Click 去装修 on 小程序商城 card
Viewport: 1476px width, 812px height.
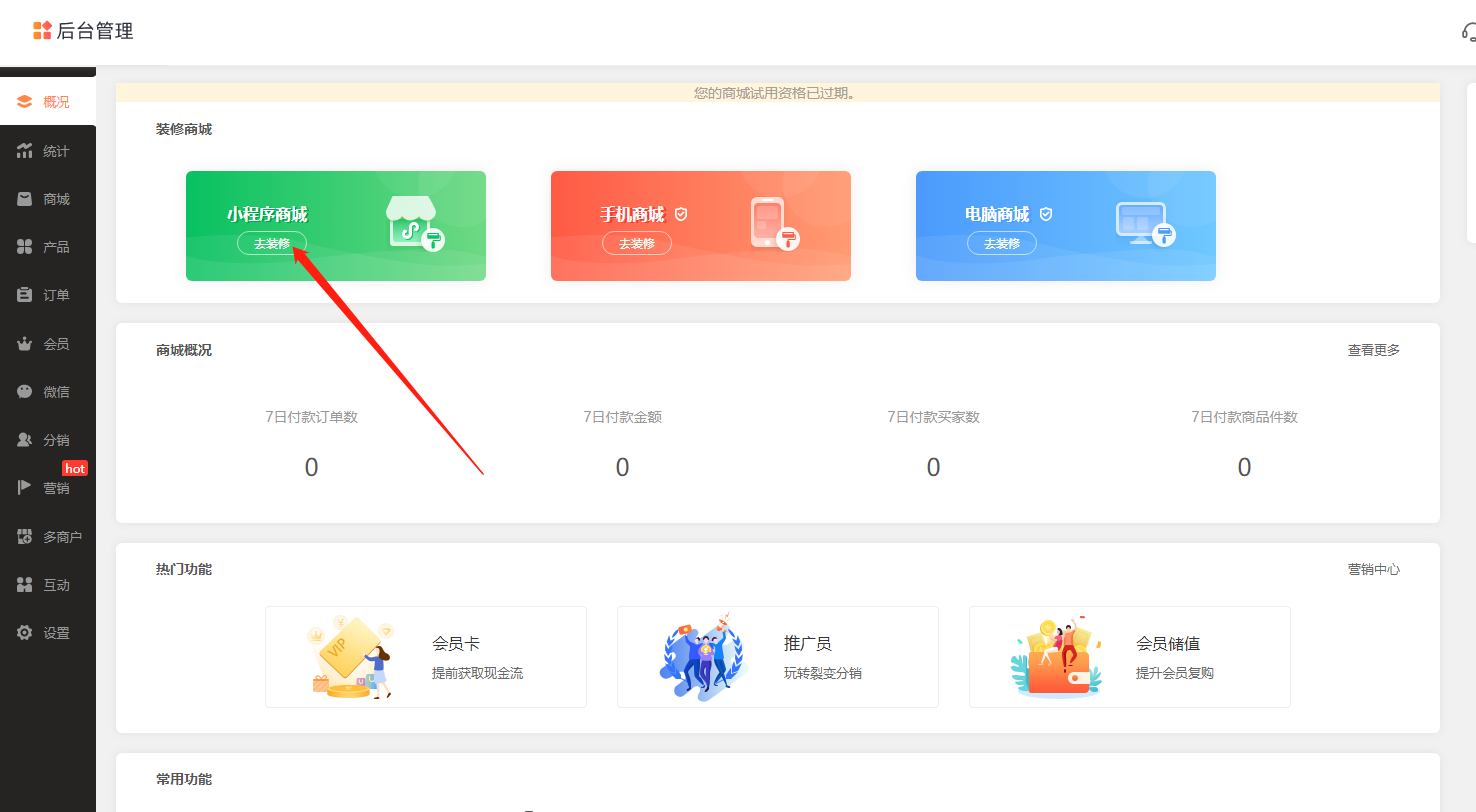click(x=272, y=242)
